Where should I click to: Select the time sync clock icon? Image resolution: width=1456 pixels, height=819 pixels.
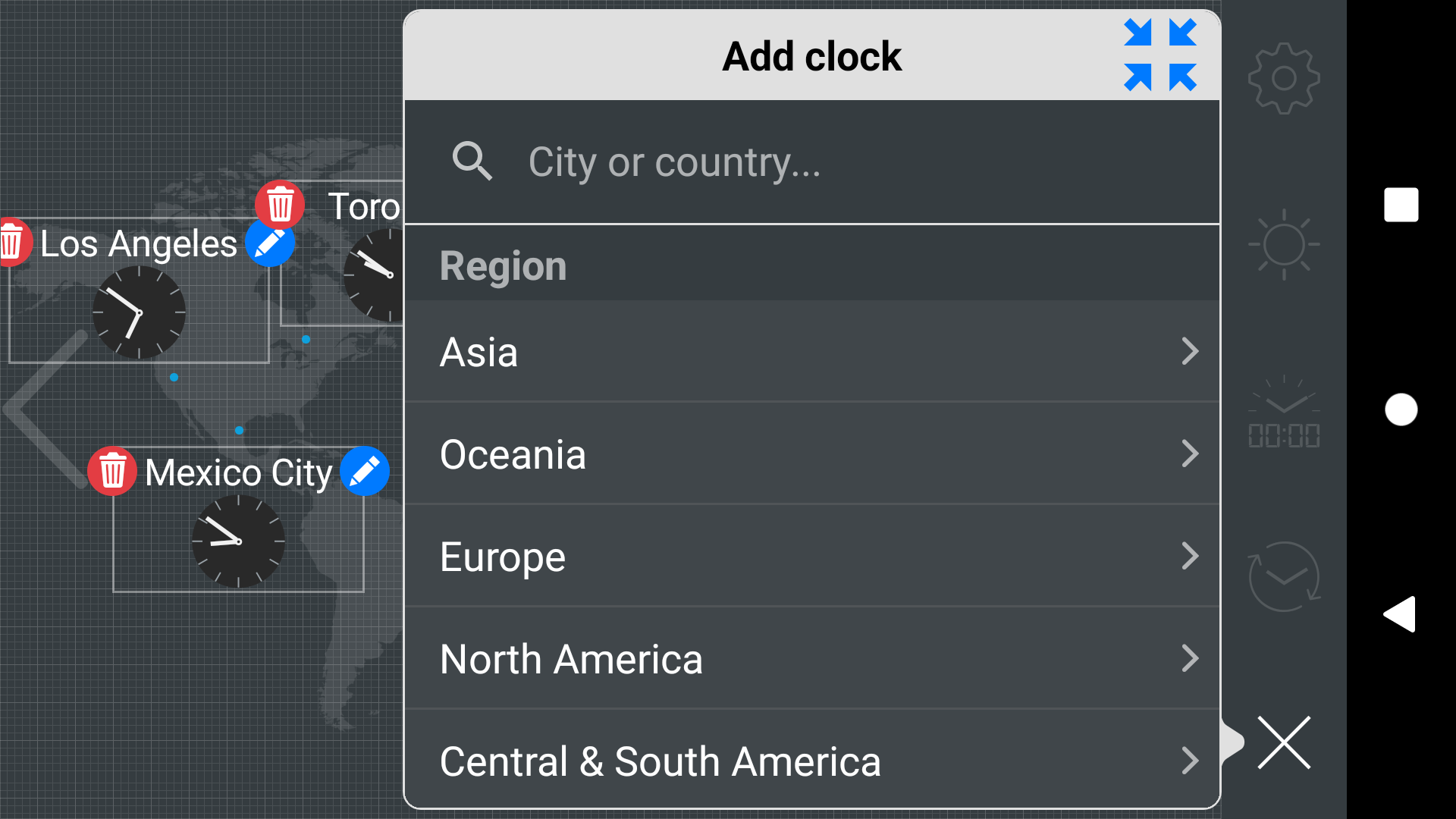coord(1283,576)
